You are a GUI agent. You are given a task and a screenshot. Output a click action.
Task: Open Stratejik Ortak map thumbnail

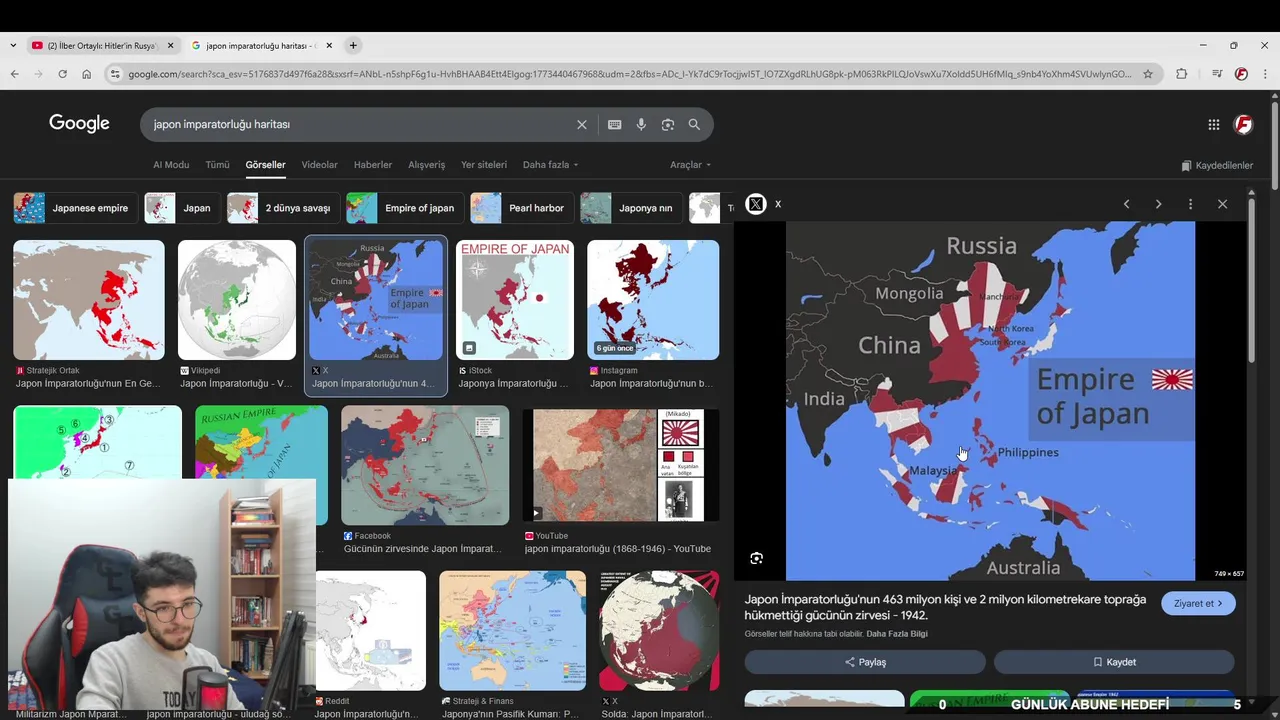(x=89, y=300)
